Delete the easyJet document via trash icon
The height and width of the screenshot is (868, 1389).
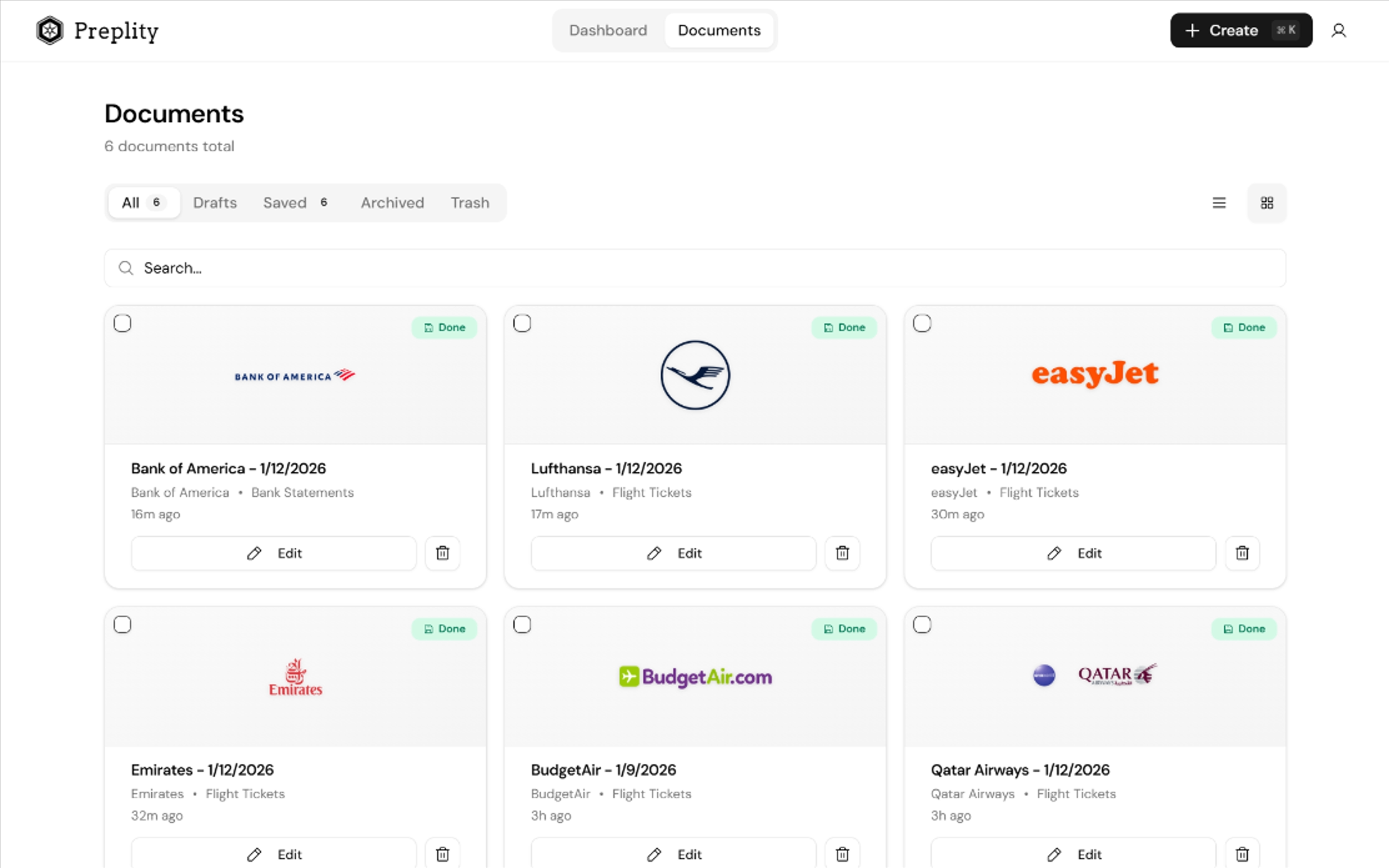click(1242, 553)
